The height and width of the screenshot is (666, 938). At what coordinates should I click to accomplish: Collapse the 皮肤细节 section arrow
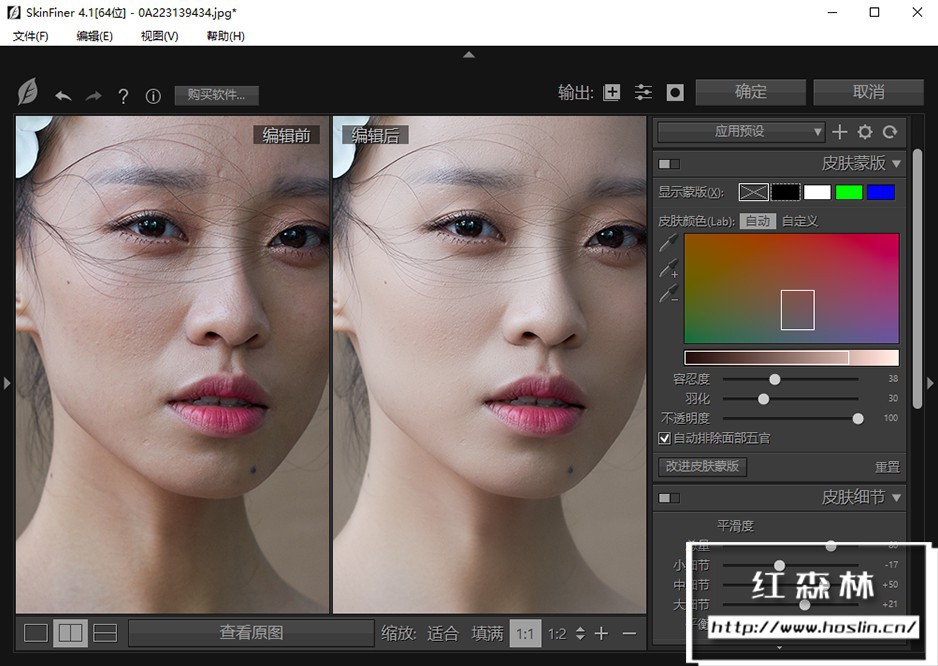tap(896, 498)
